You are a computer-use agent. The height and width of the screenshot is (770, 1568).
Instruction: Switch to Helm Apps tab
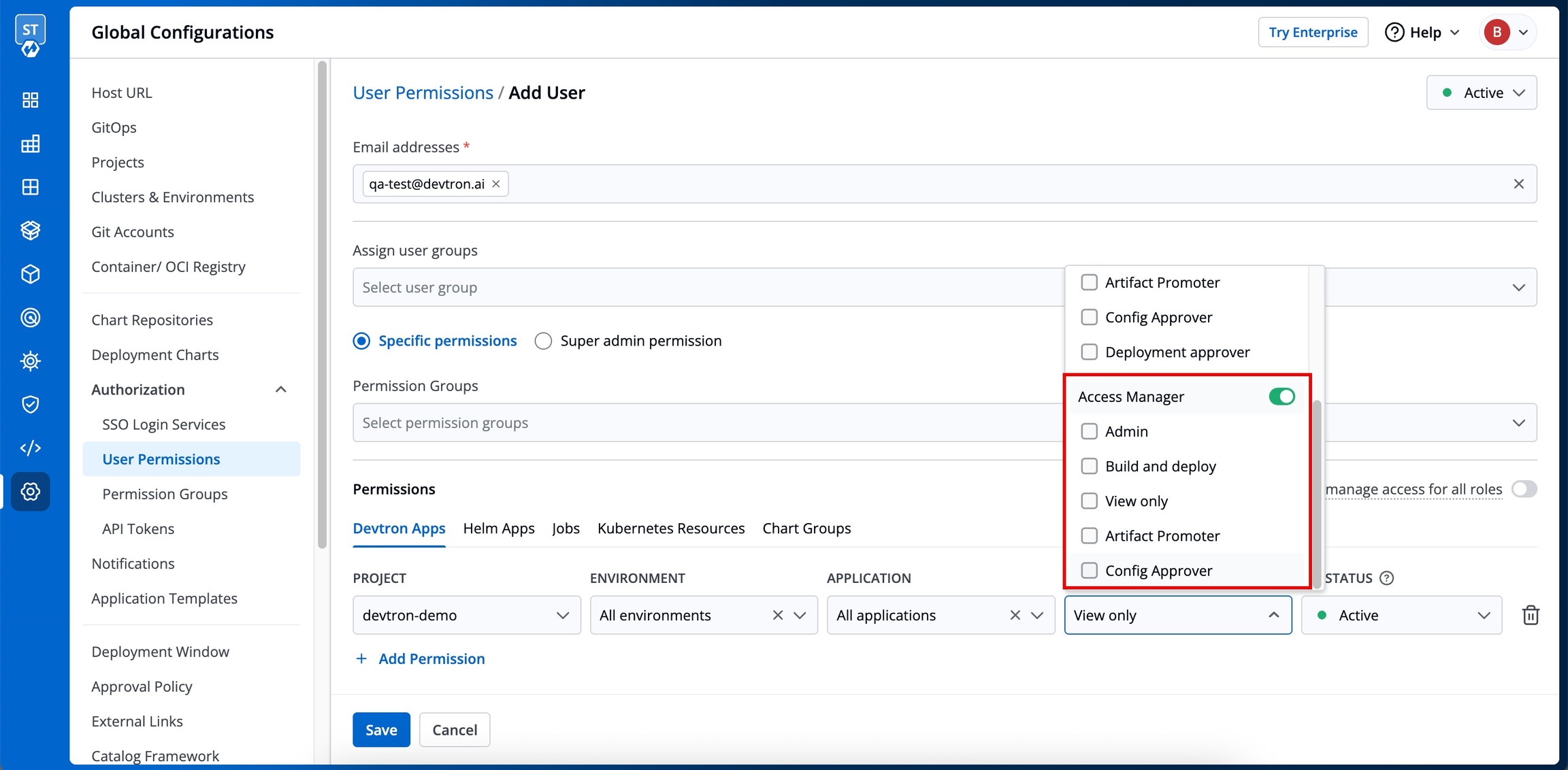(x=499, y=529)
